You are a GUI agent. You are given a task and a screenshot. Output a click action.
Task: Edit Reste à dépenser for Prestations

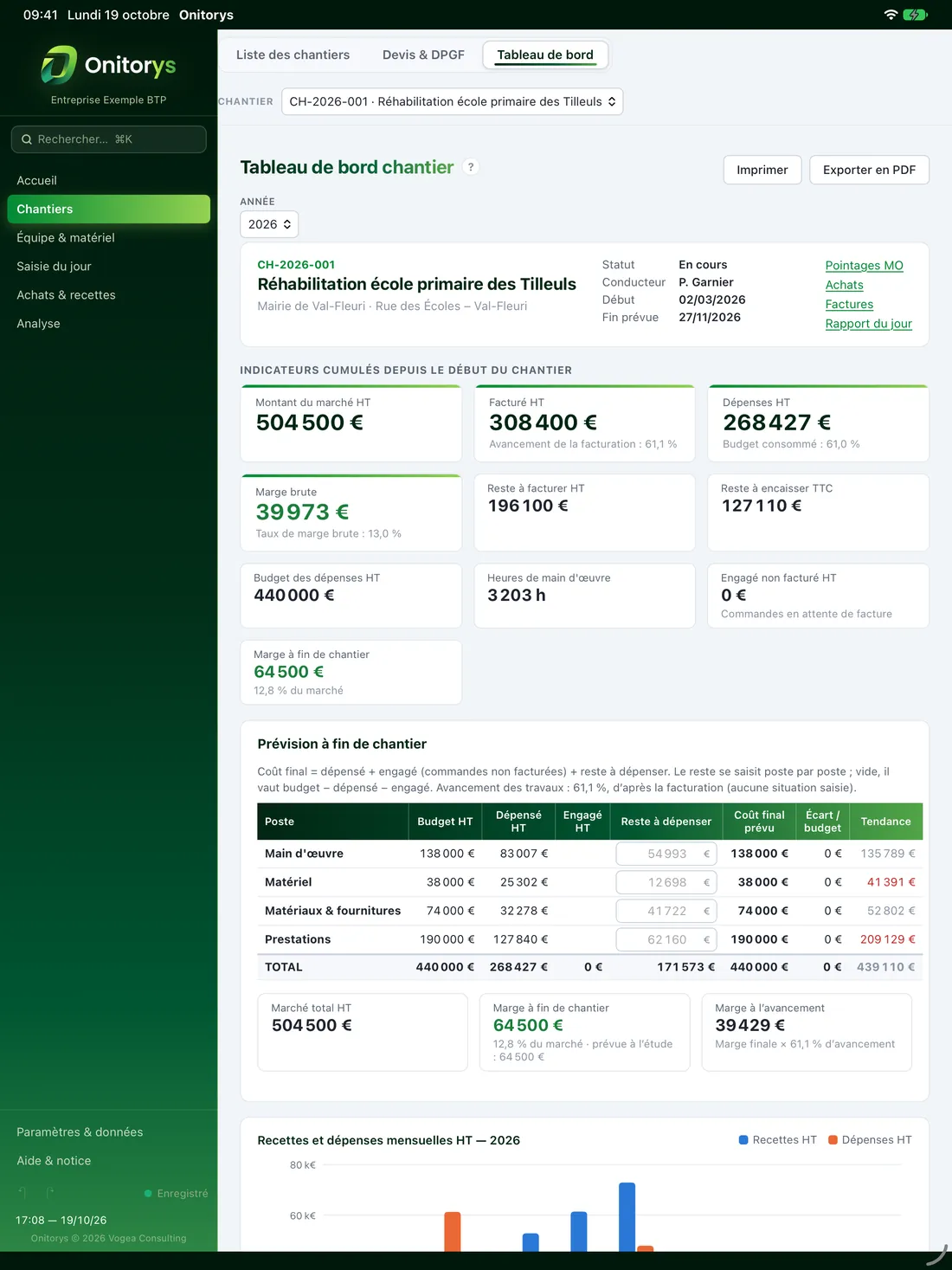666,939
